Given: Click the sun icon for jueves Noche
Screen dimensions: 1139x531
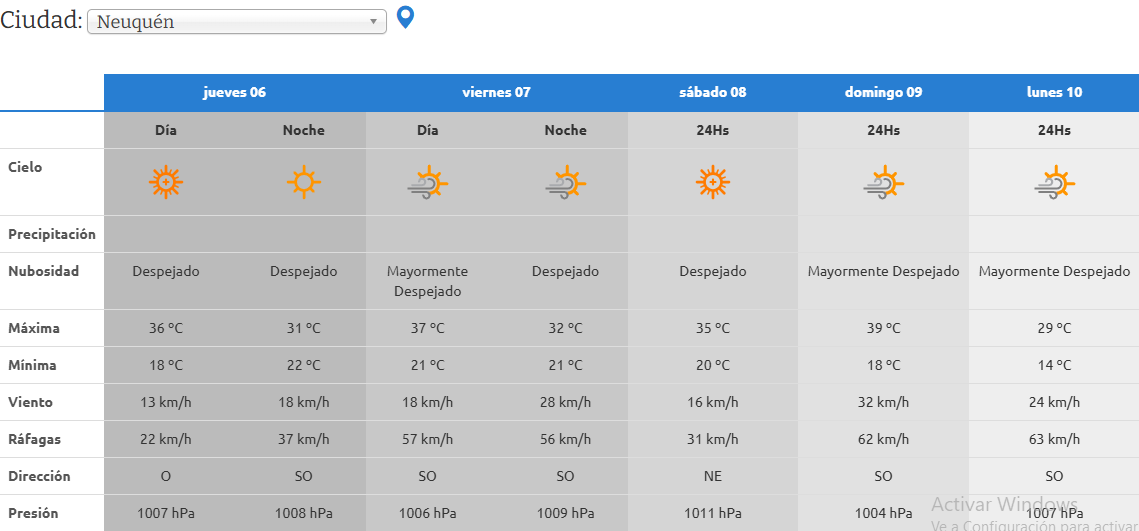Looking at the screenshot, I should (x=304, y=182).
